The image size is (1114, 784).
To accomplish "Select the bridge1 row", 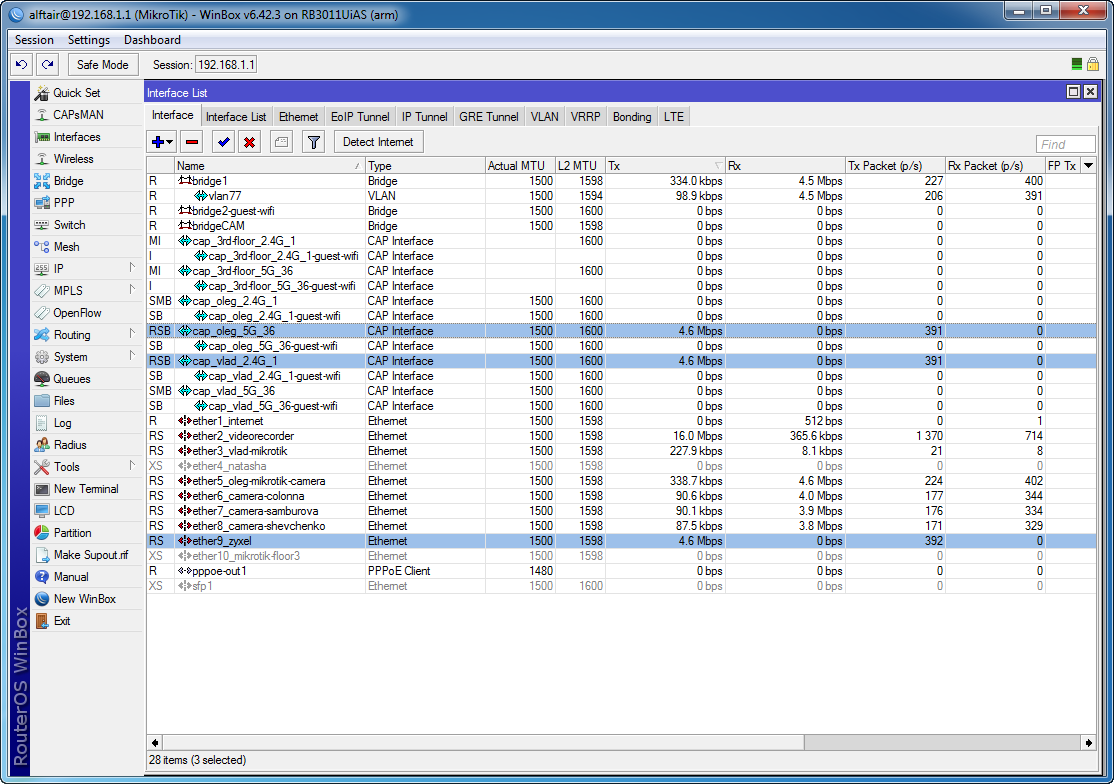I will (x=621, y=181).
